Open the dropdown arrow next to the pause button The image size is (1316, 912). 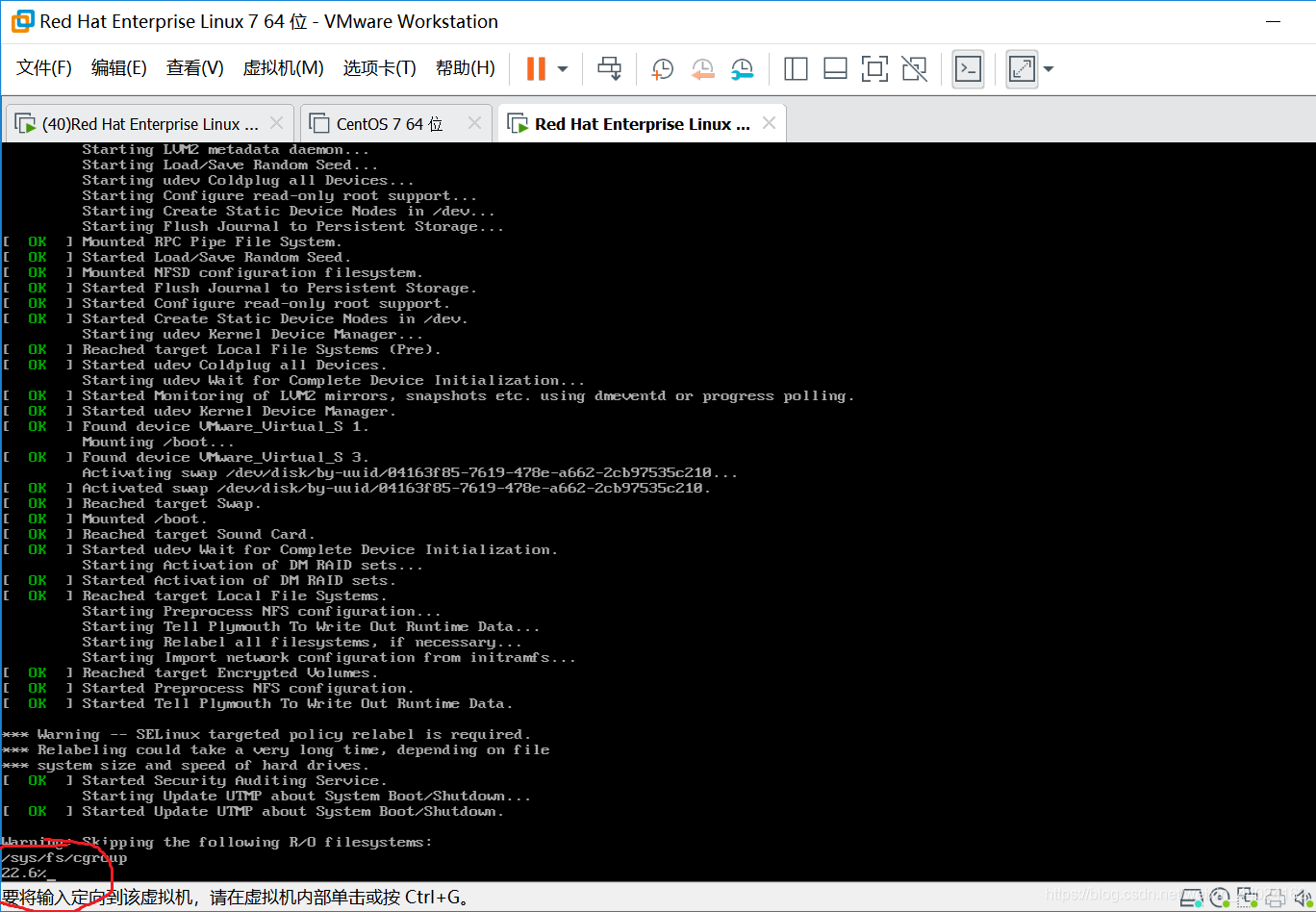563,69
